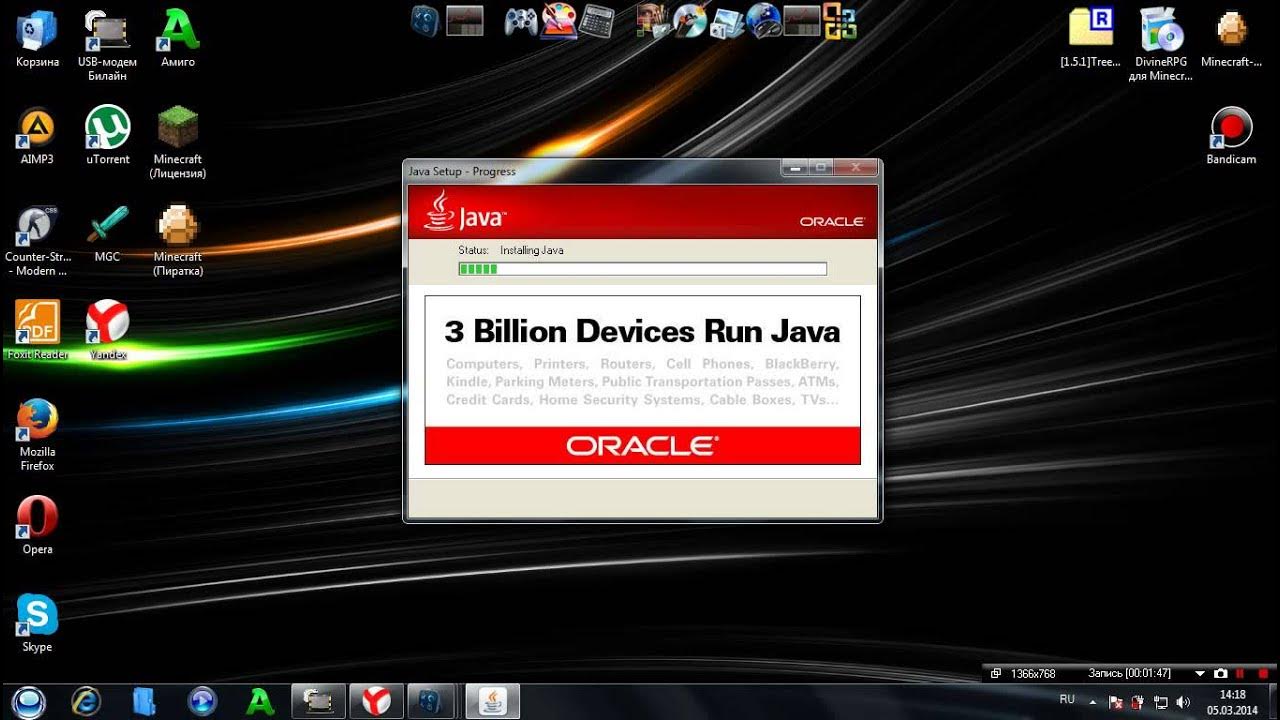Stop the Bandicam recording

(x=1263, y=674)
